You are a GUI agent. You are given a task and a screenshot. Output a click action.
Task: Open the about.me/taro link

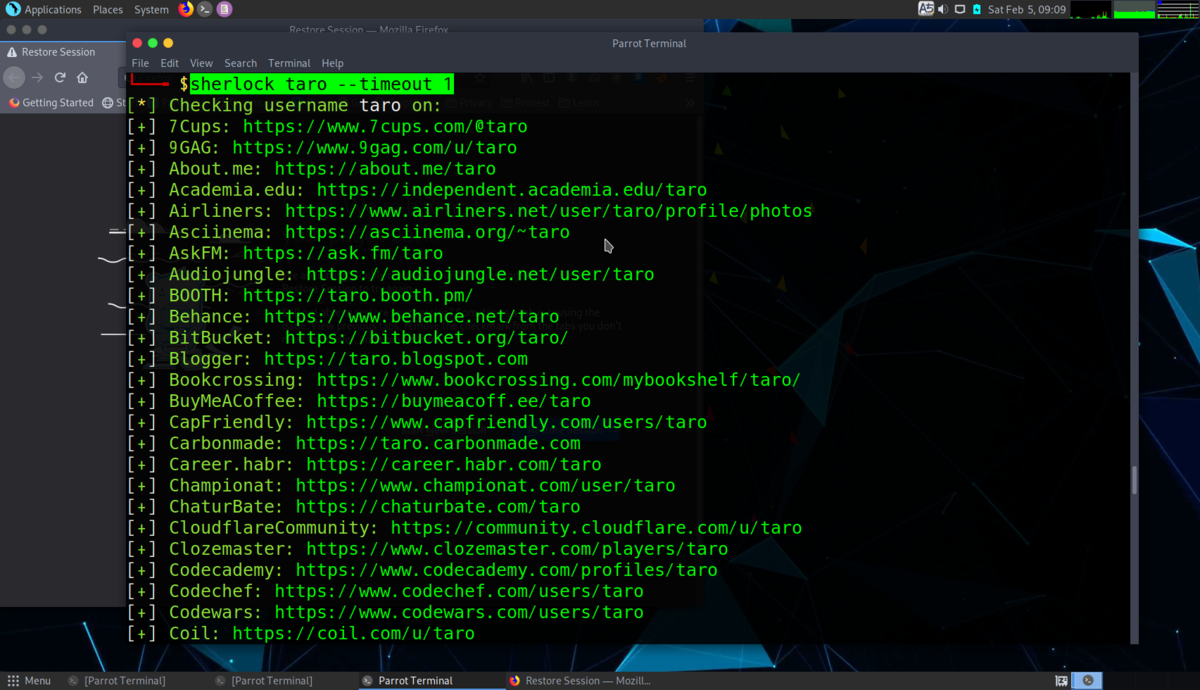tap(385, 169)
